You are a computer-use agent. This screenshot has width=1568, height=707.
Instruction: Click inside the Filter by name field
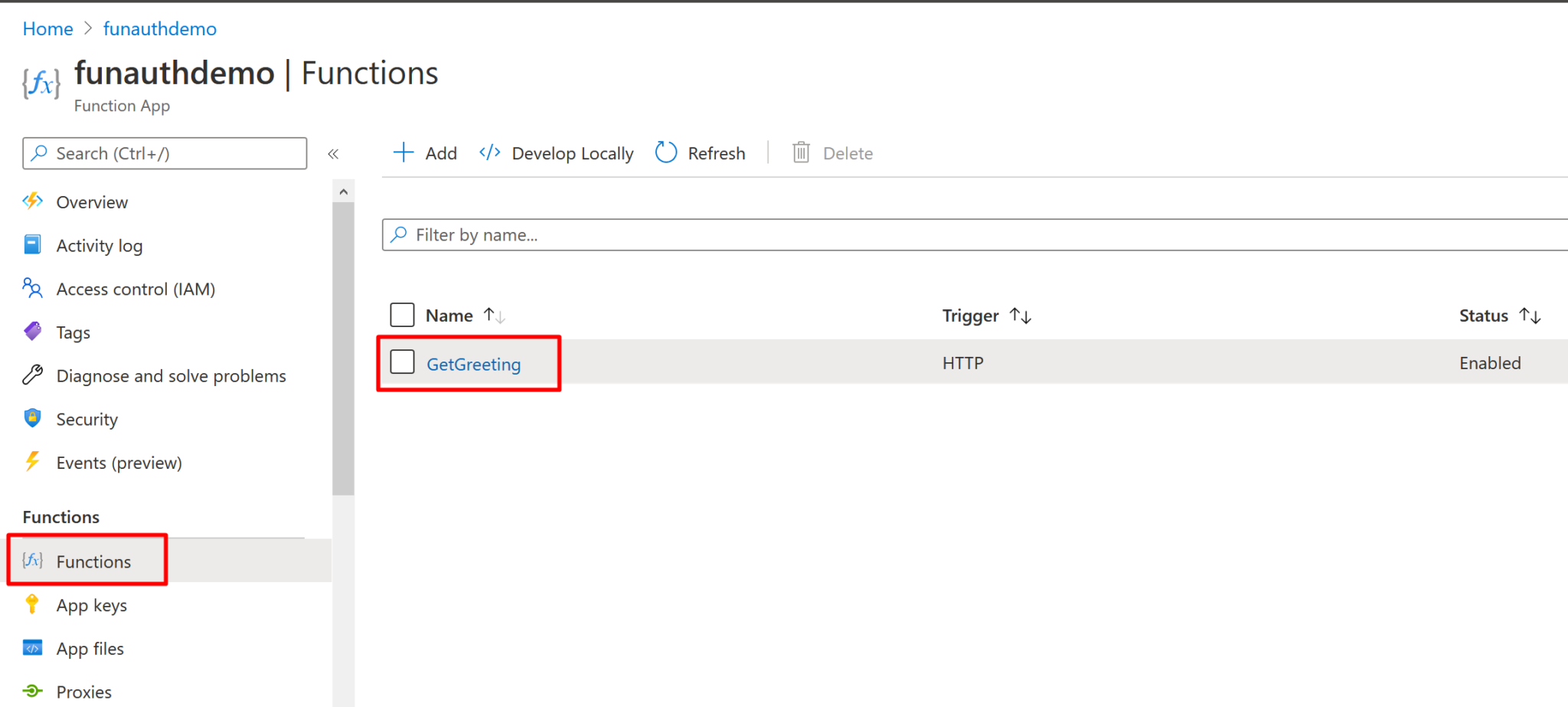click(612, 234)
